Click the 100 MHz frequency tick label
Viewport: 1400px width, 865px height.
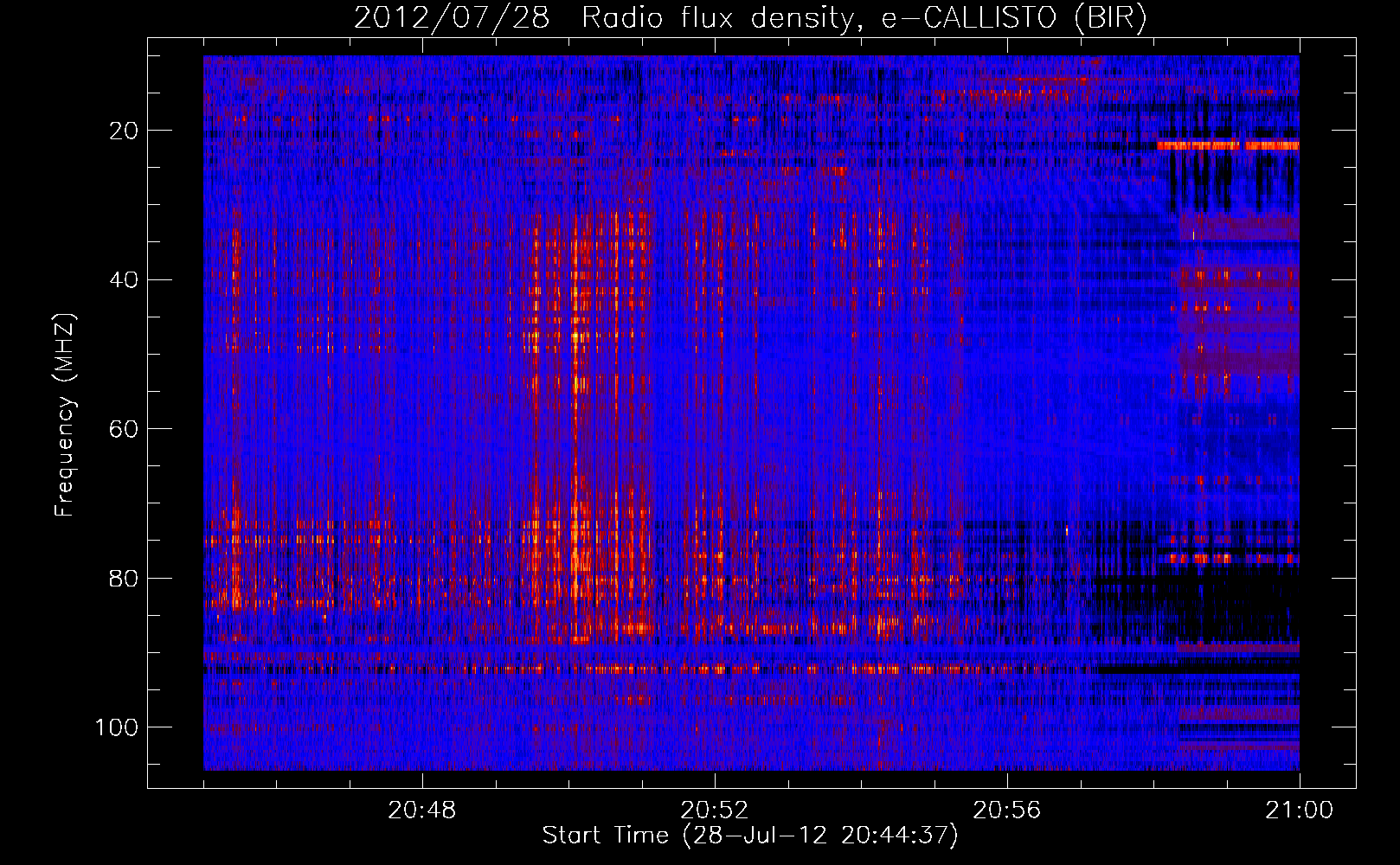[117, 727]
